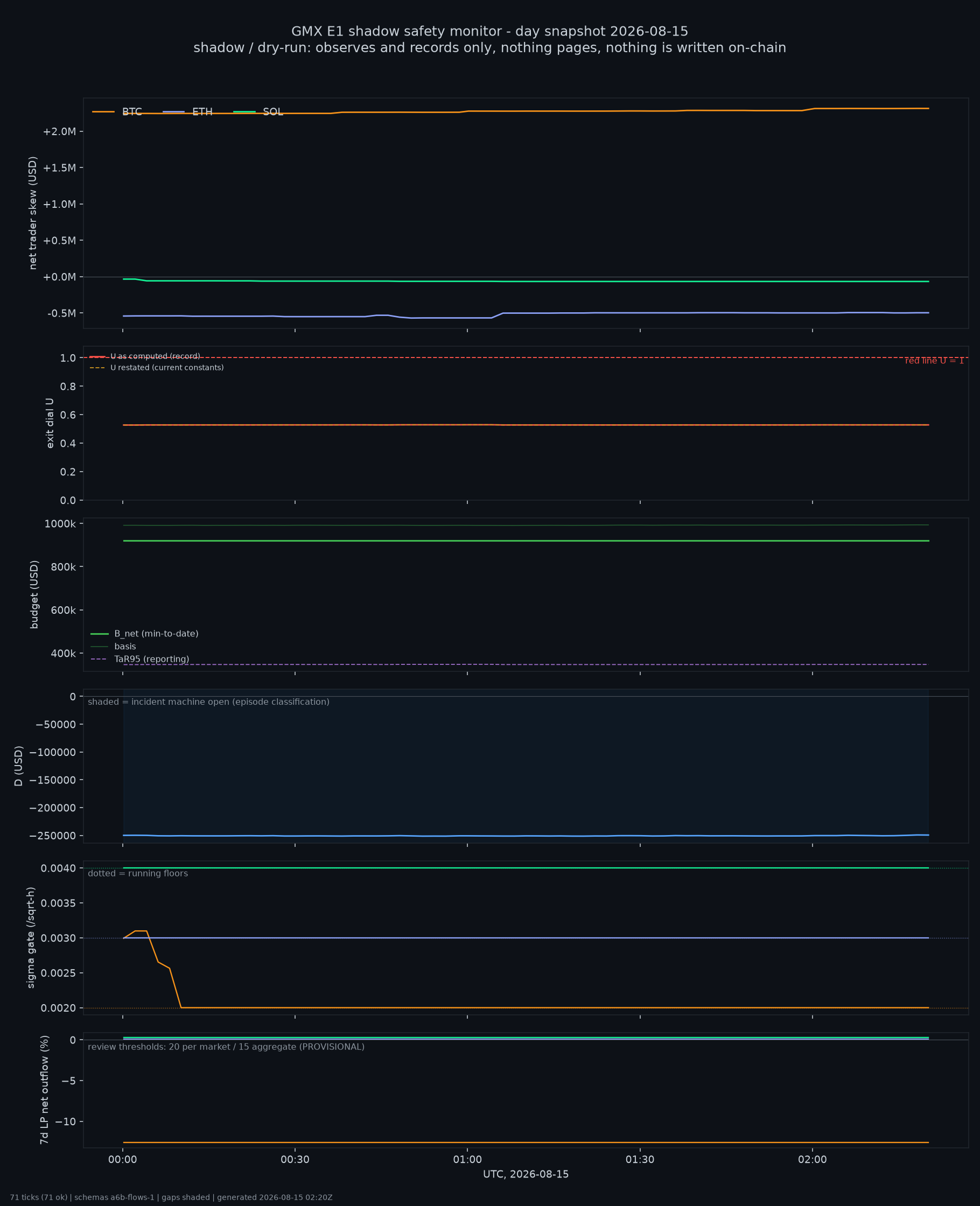This screenshot has height=1206, width=980.
Task: Click the '00:00' time tick label
Action: (x=123, y=1160)
